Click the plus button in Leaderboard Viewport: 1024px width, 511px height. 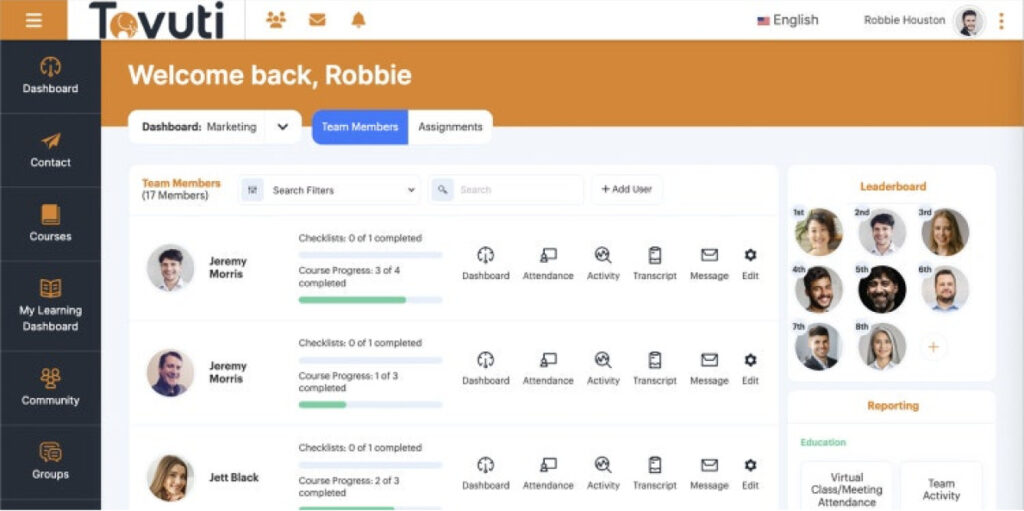(x=933, y=347)
